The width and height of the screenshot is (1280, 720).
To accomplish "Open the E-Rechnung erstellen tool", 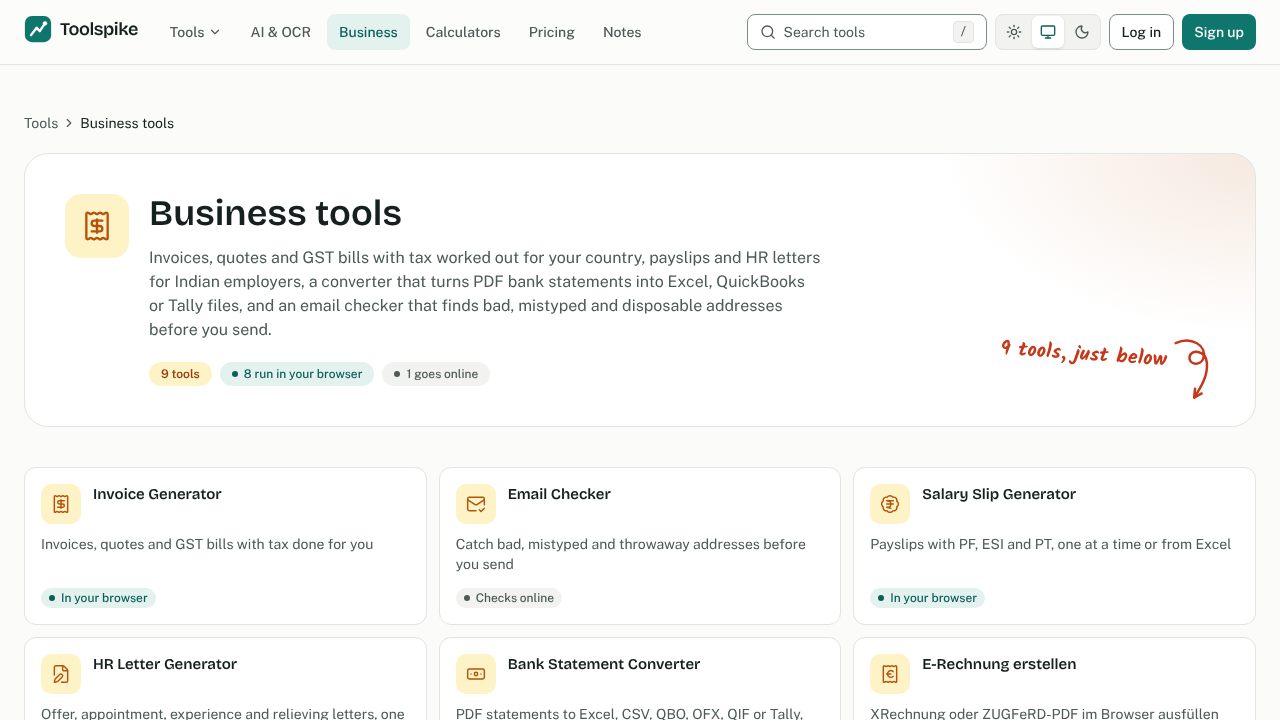I will click(x=1054, y=679).
